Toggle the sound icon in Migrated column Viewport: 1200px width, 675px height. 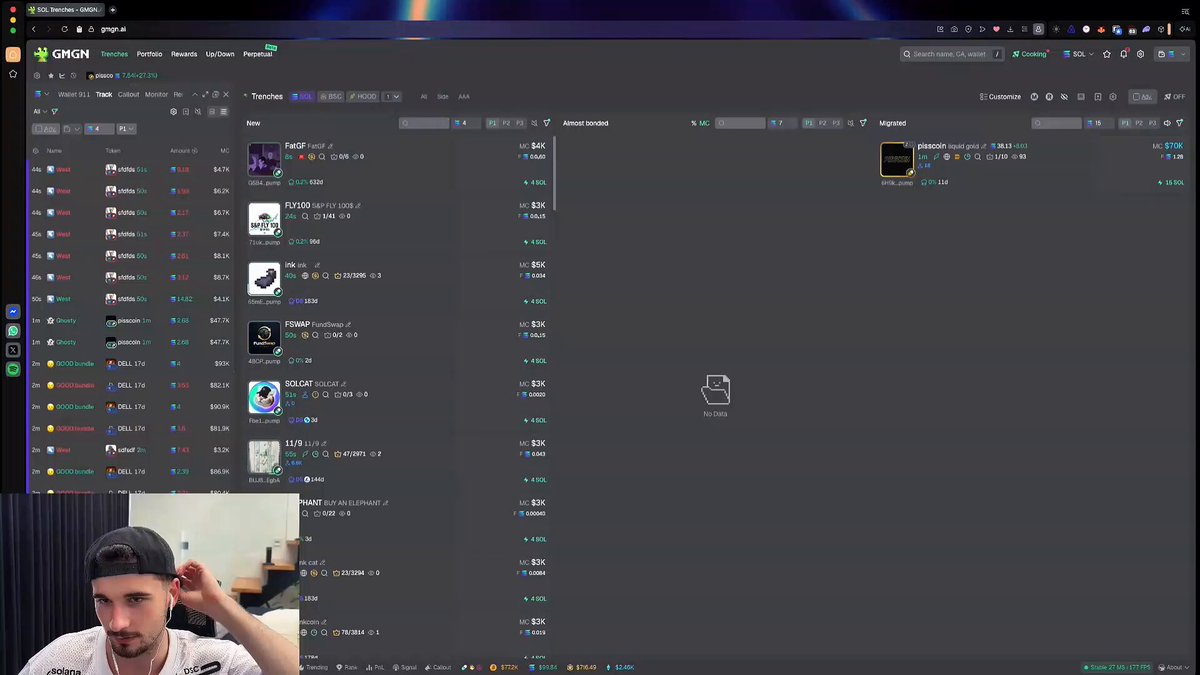(x=1167, y=123)
